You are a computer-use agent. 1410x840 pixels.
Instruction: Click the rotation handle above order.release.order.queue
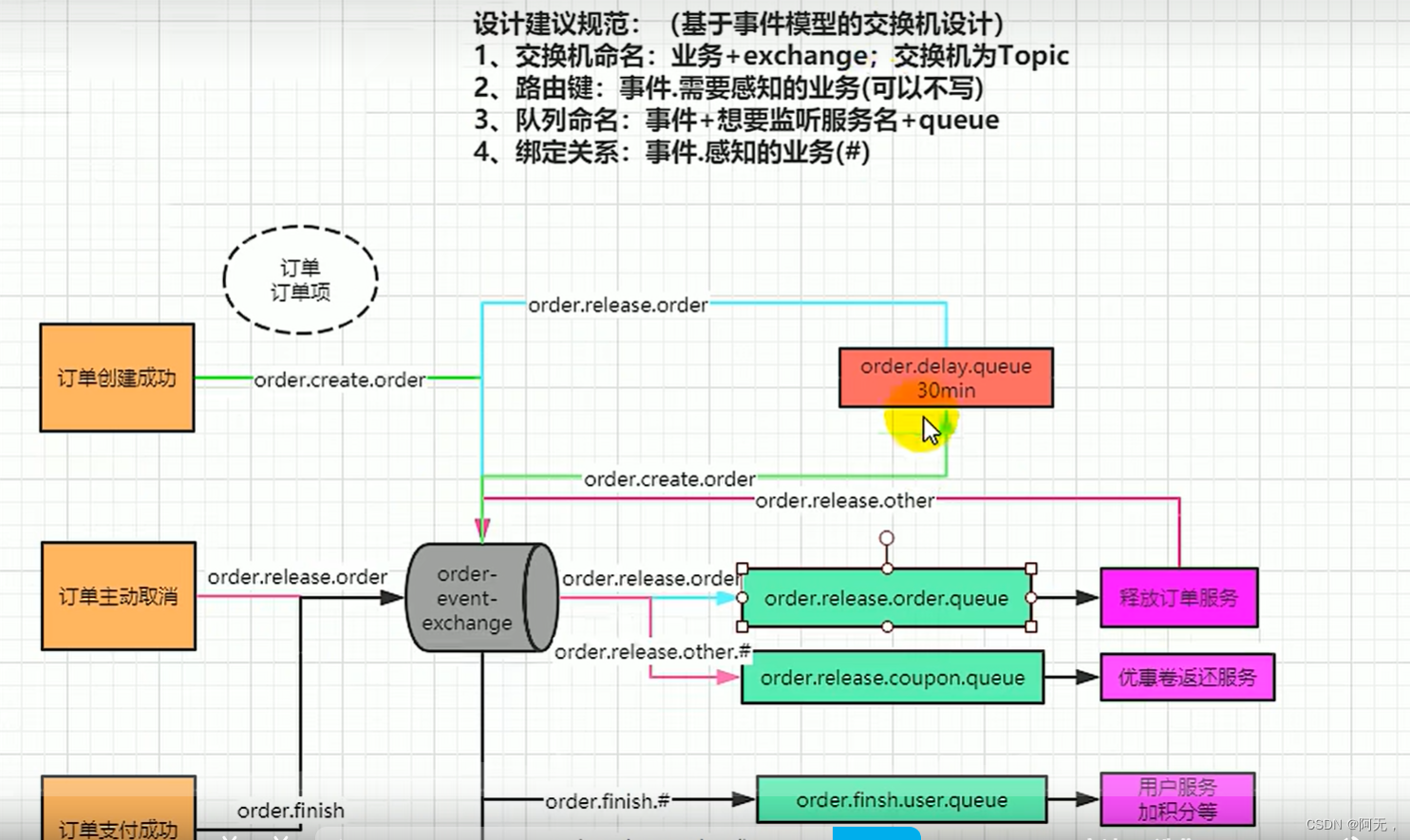886,538
